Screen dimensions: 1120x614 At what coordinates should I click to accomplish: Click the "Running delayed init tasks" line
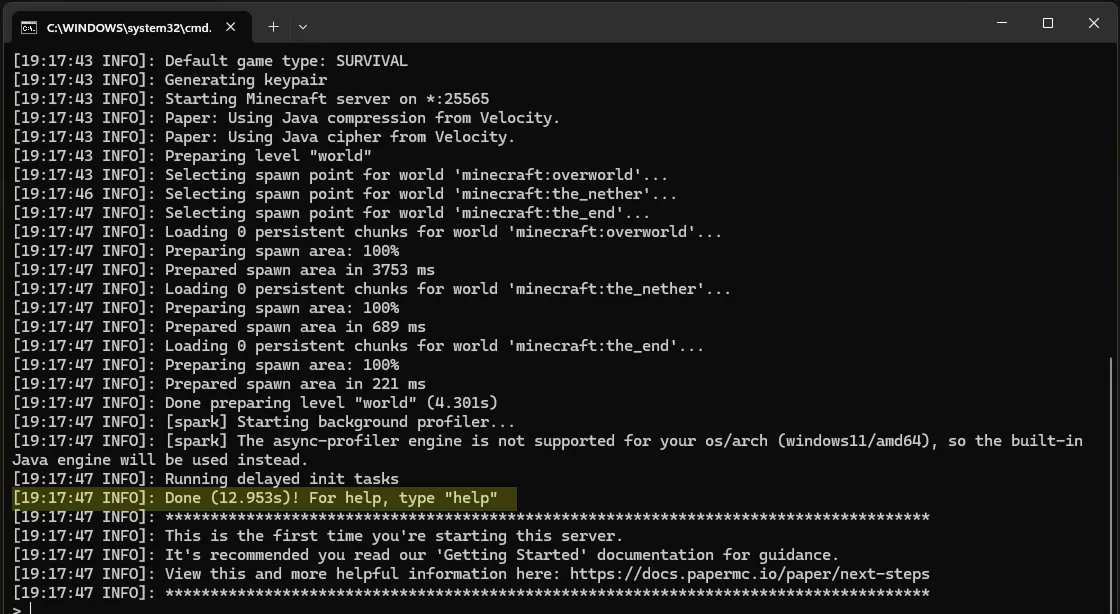pos(281,479)
